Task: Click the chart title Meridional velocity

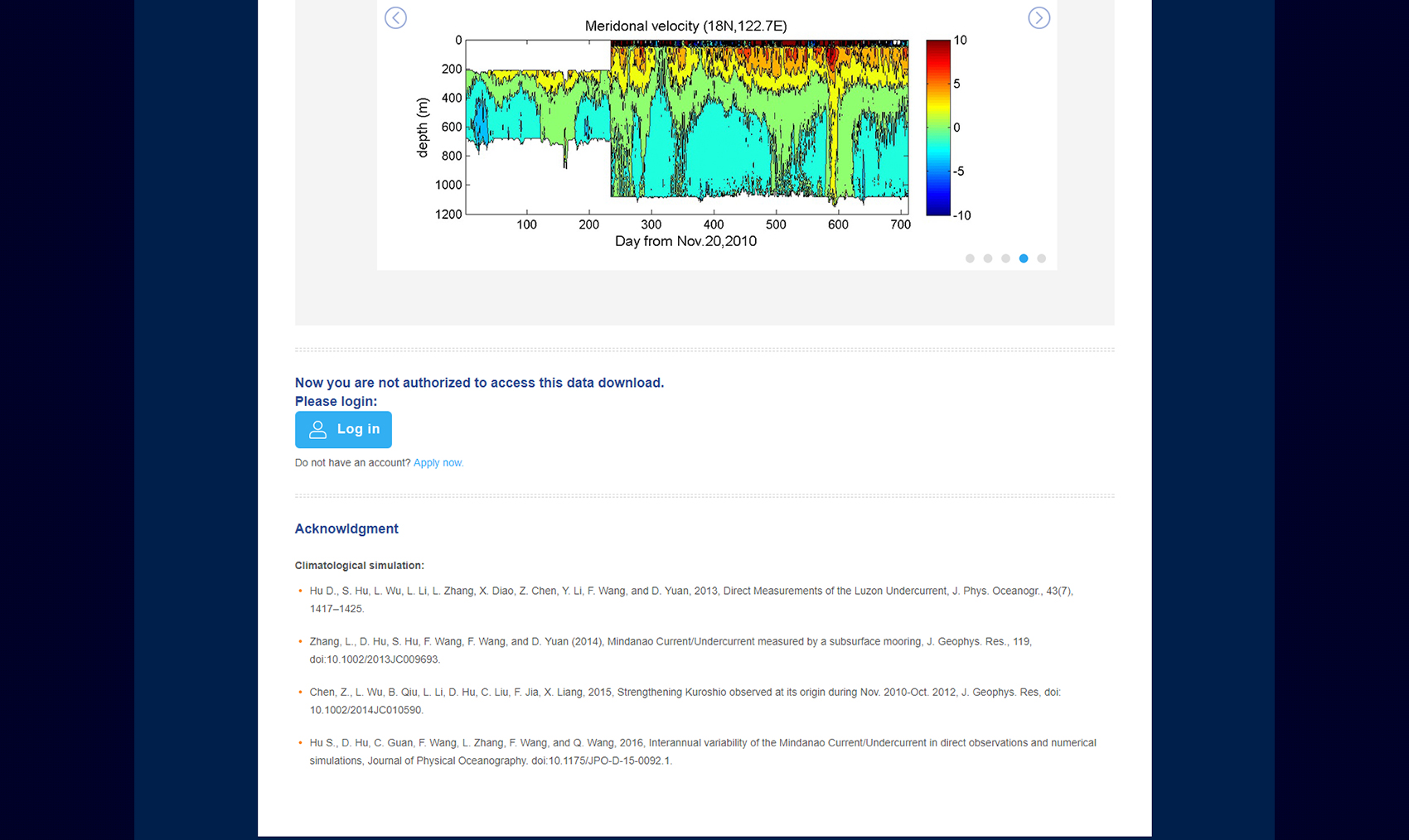Action: pos(686,26)
